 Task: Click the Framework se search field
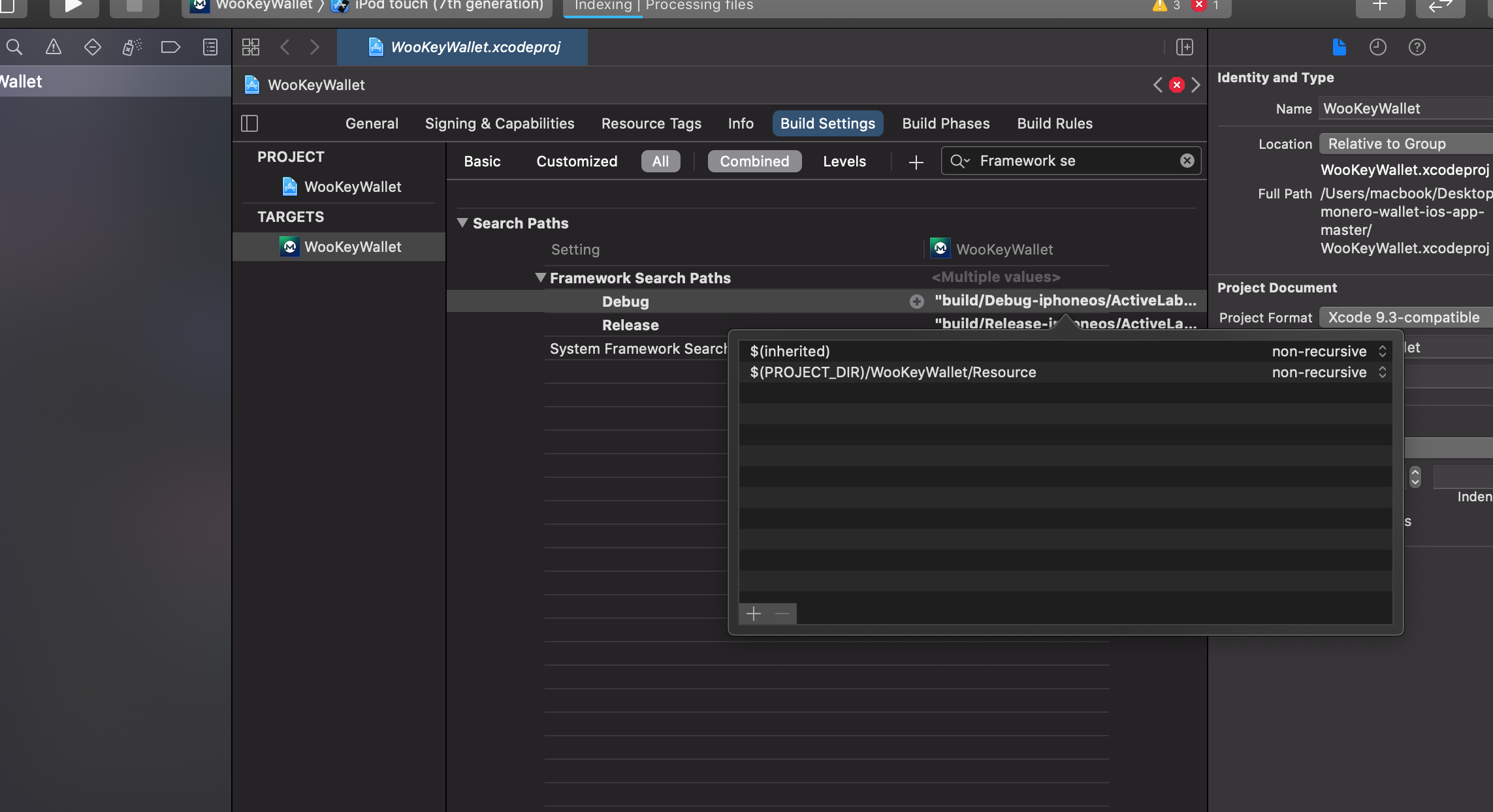(1071, 161)
